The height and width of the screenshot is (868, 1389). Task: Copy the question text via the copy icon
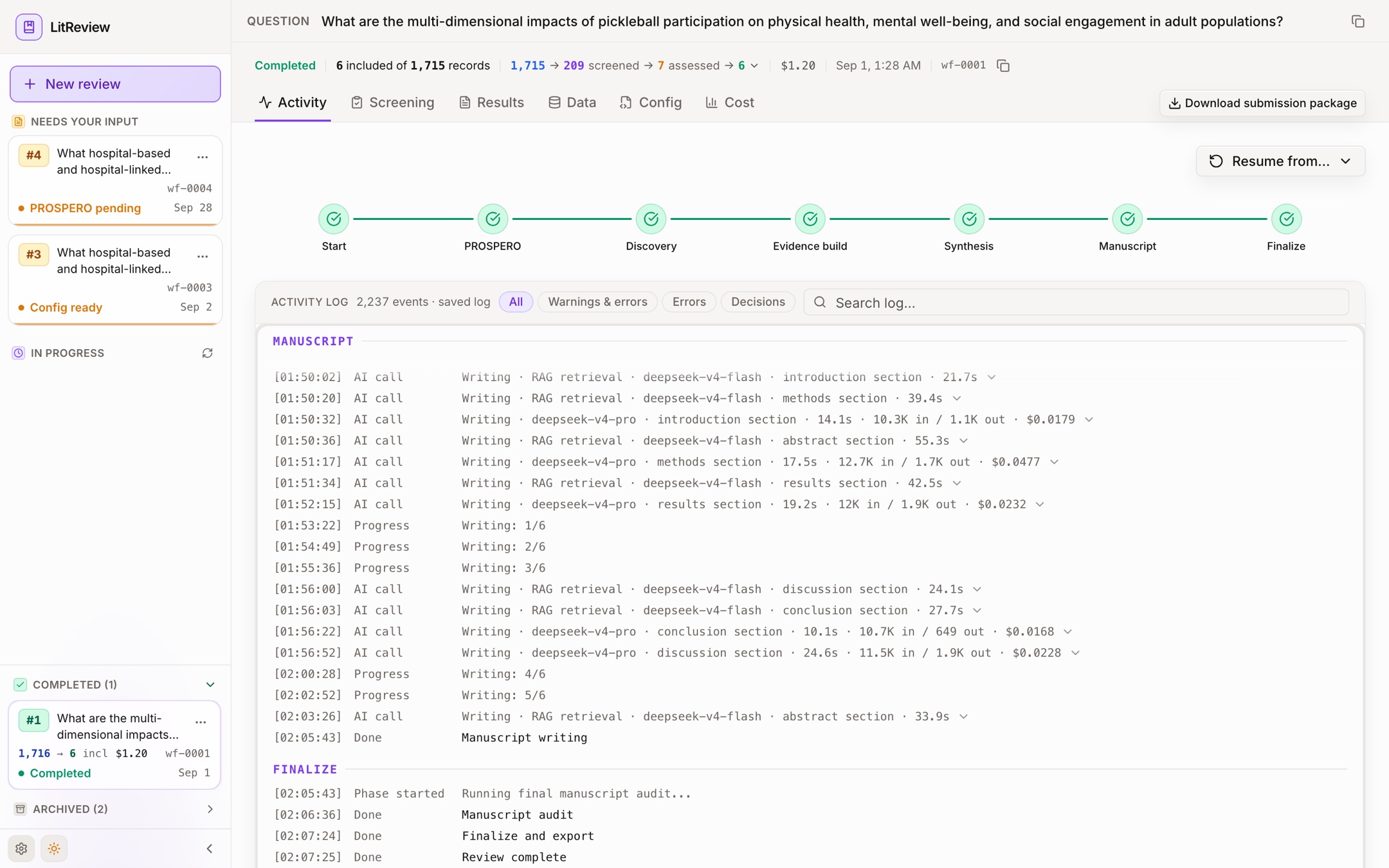pyautogui.click(x=1357, y=21)
